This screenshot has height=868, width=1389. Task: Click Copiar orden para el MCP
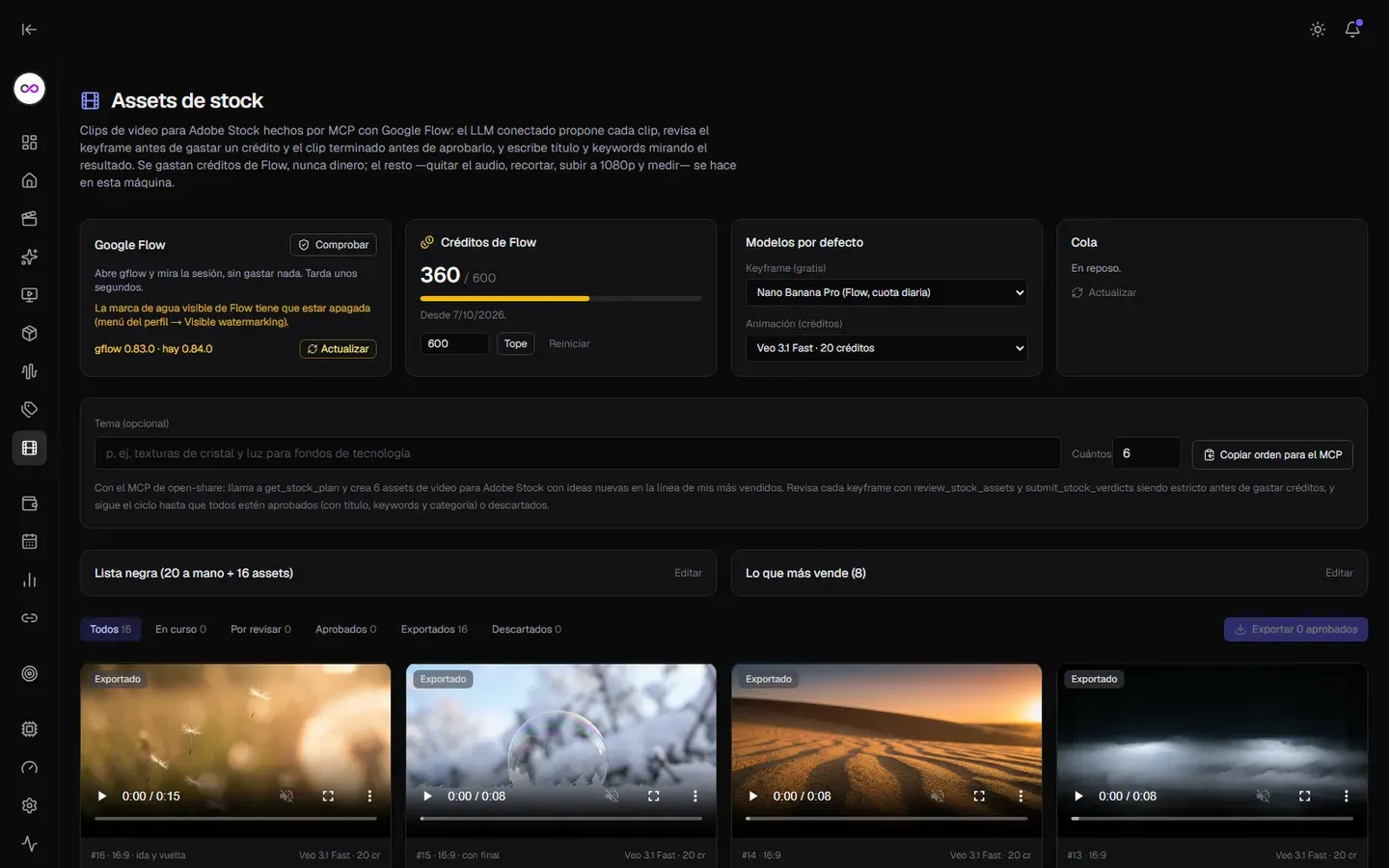(1272, 454)
